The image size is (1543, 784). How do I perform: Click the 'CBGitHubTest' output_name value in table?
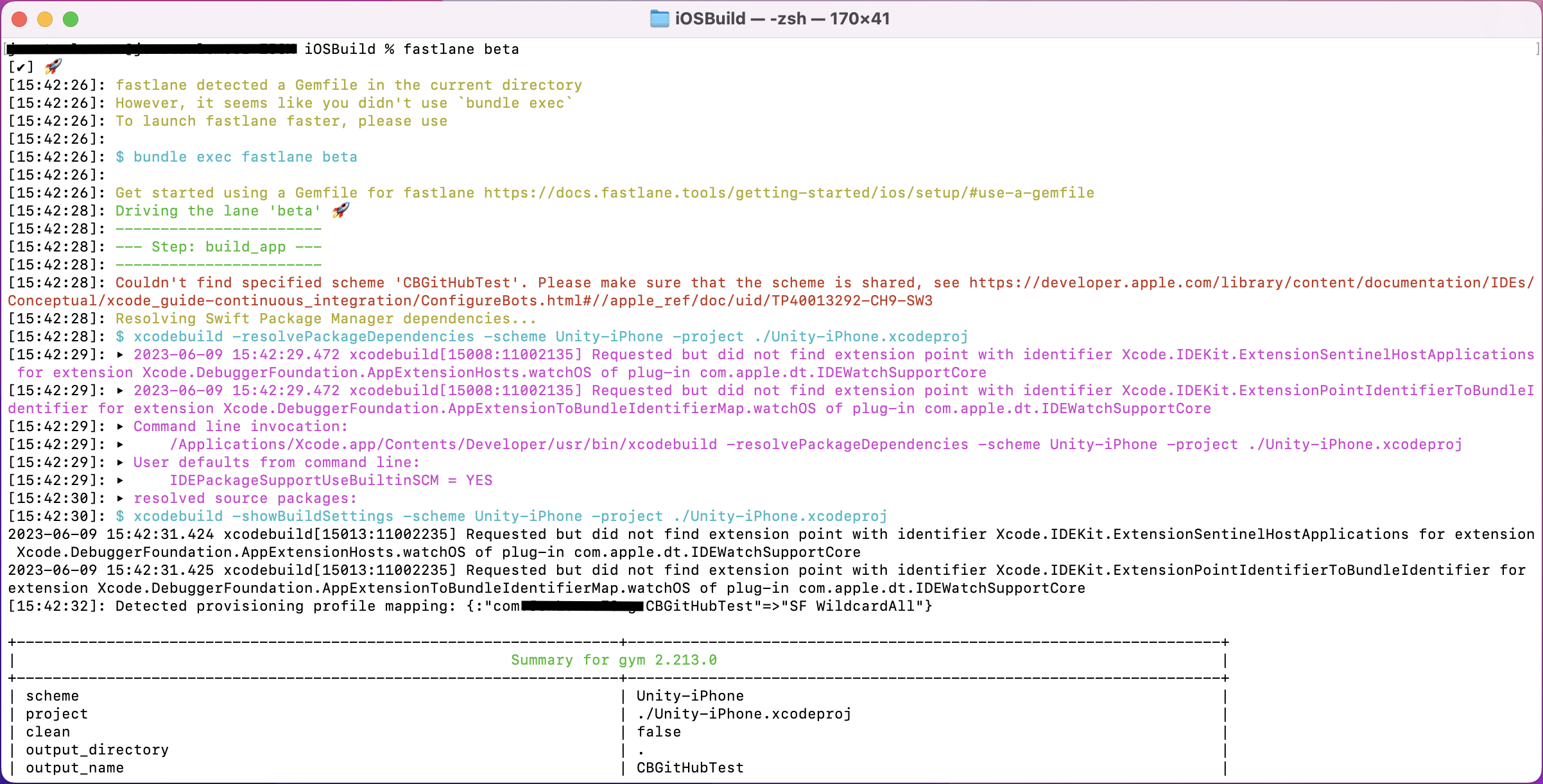click(x=690, y=768)
